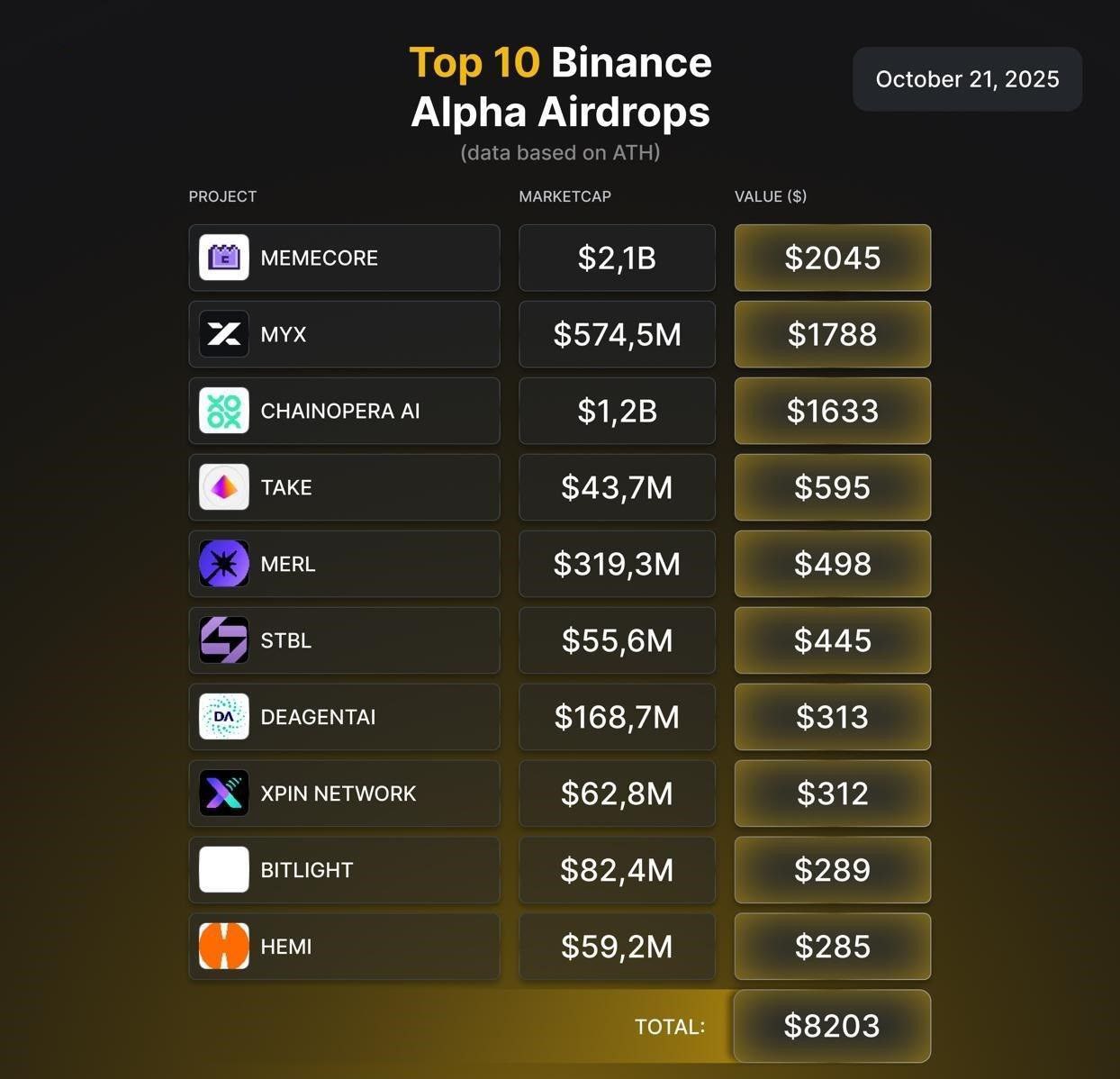Click the $2045 value cell
This screenshot has width=1120, height=1079.
[832, 258]
